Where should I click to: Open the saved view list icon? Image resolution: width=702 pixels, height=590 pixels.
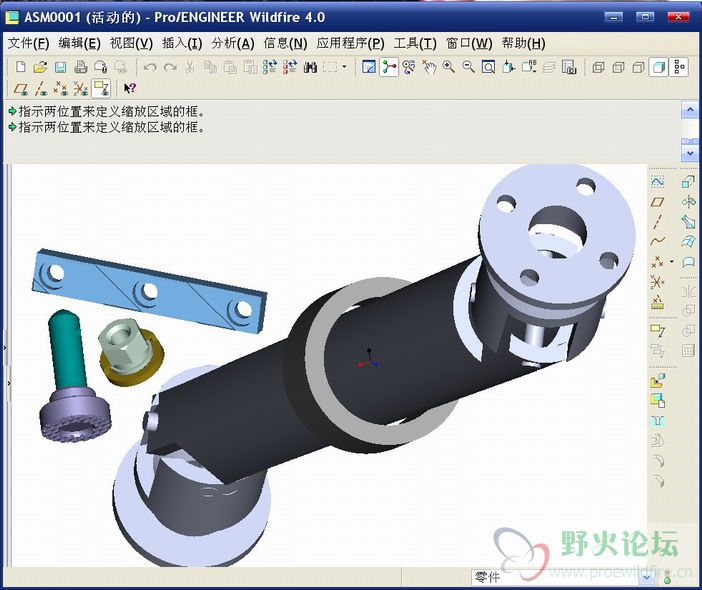[529, 68]
